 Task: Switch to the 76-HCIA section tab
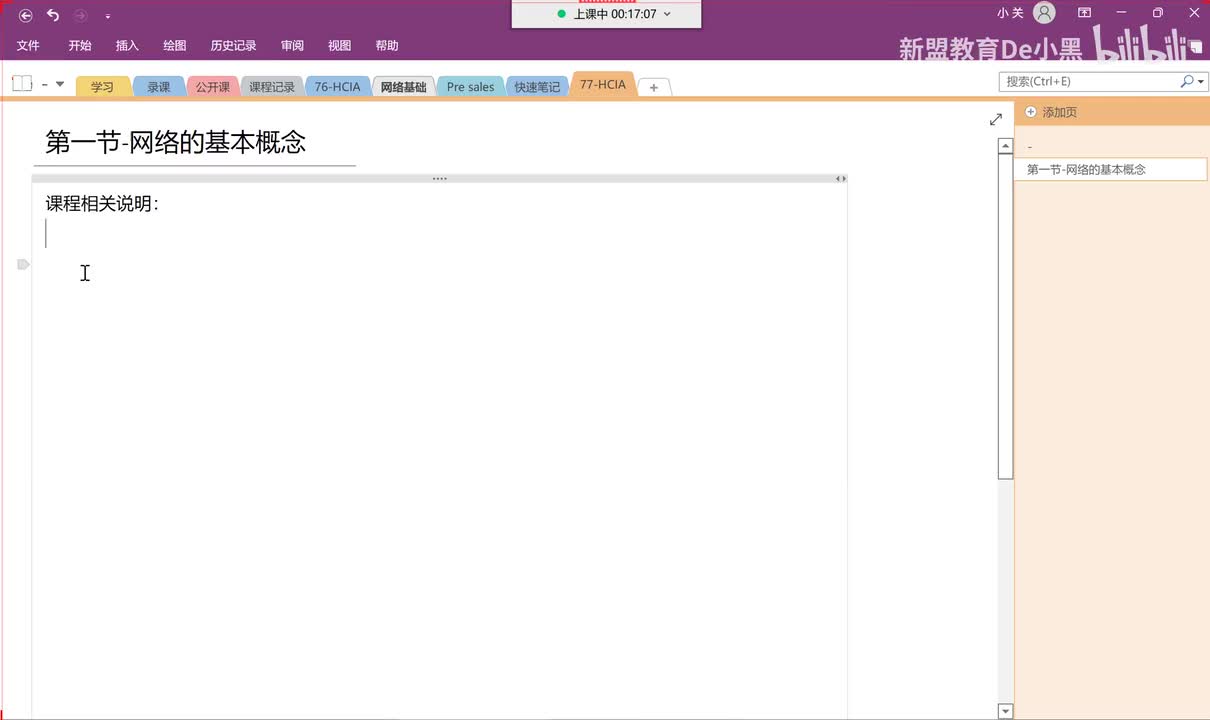click(338, 87)
